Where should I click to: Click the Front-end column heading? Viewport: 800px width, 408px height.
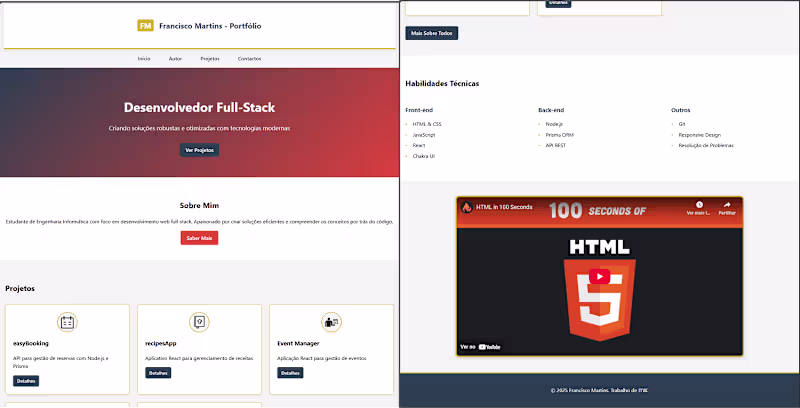click(419, 110)
